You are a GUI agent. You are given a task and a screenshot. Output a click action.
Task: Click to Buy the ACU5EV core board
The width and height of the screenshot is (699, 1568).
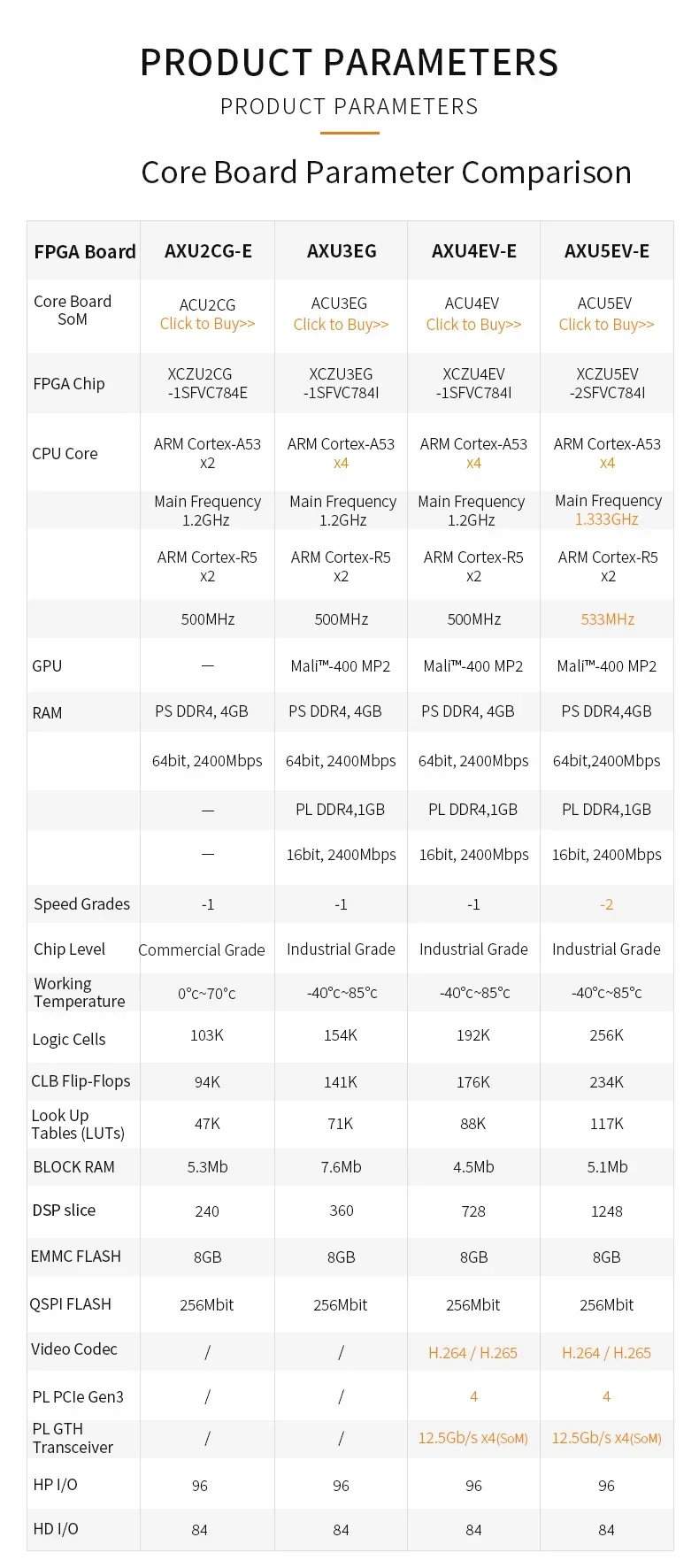coord(606,325)
